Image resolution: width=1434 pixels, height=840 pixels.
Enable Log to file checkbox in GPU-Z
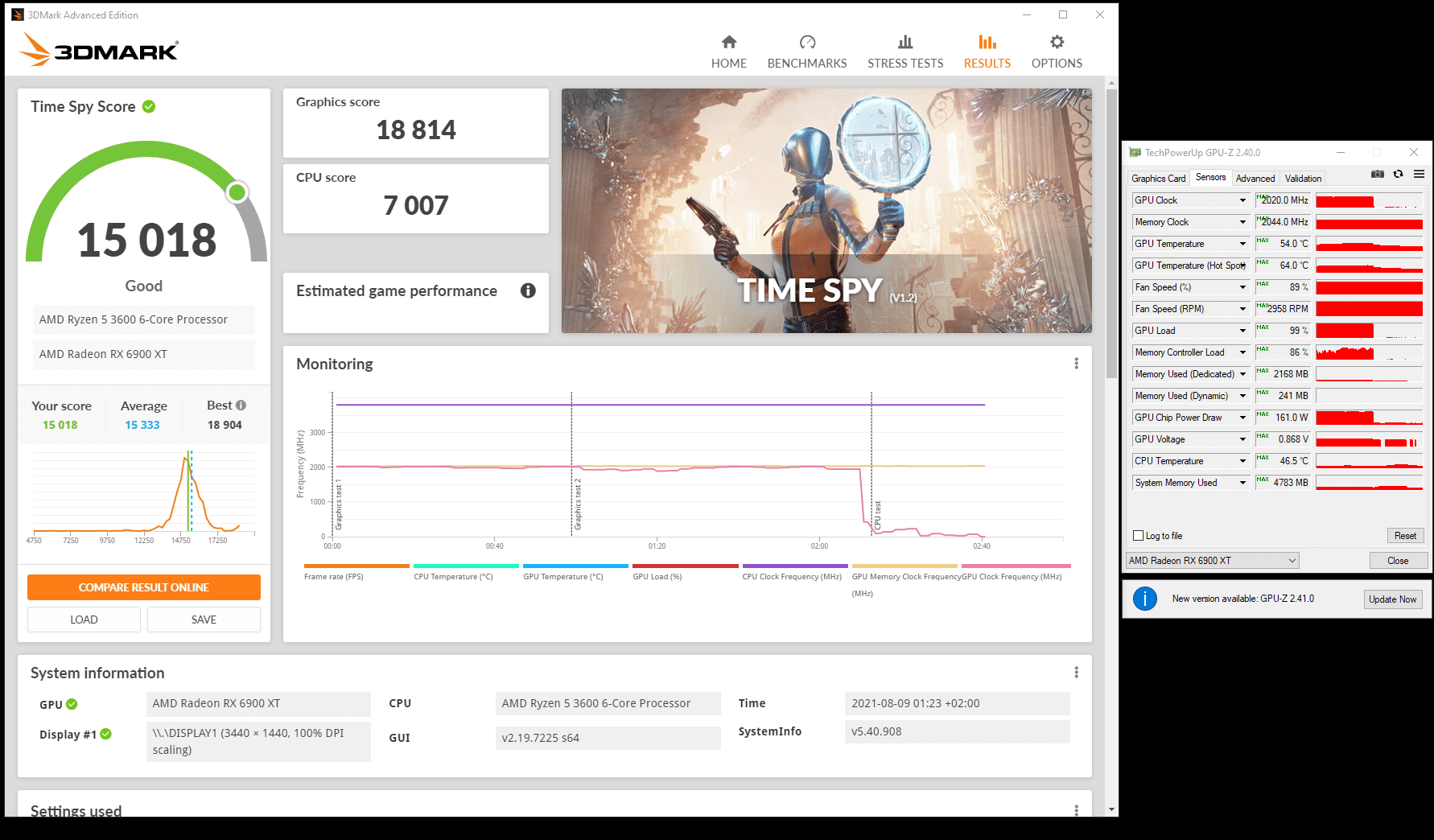pyautogui.click(x=1138, y=536)
